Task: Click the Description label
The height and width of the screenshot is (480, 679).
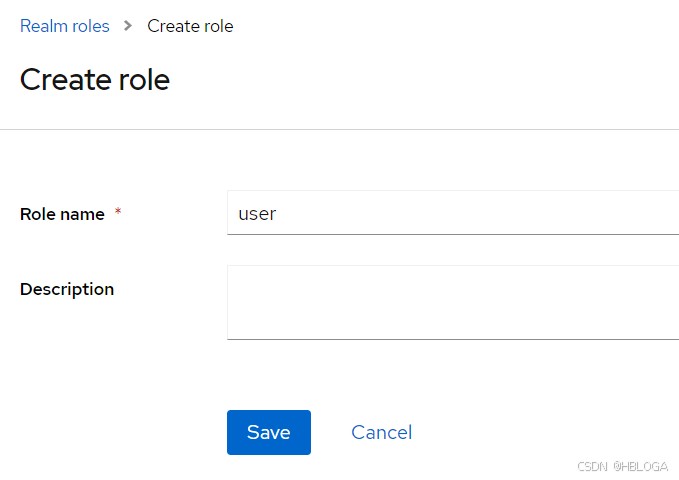Action: click(67, 289)
